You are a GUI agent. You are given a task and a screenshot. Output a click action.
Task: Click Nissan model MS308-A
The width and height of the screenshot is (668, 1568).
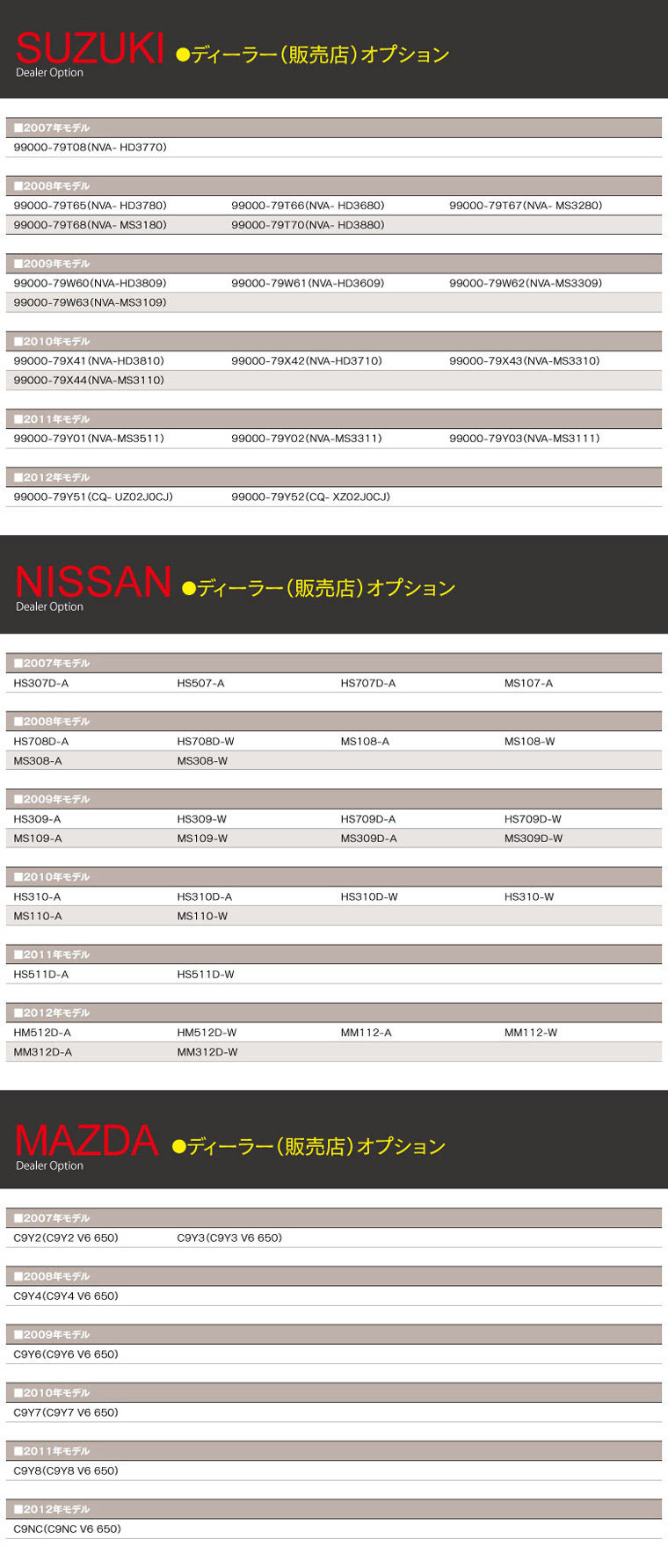(x=38, y=761)
